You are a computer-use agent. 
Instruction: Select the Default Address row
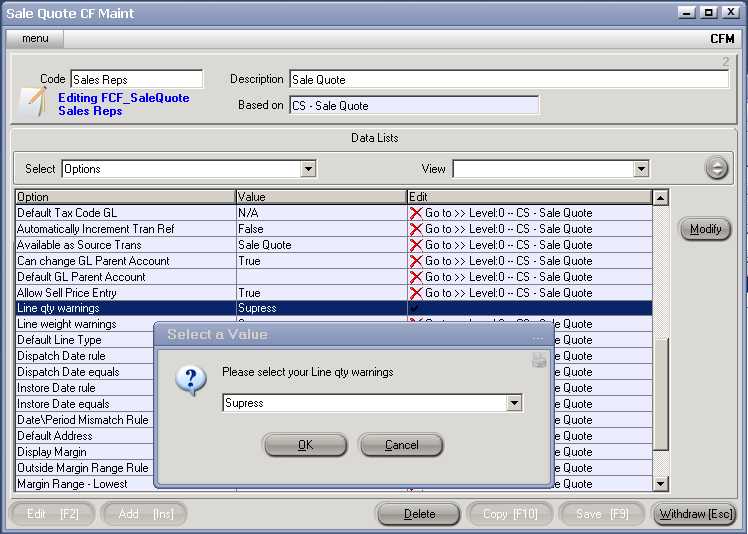coord(84,436)
